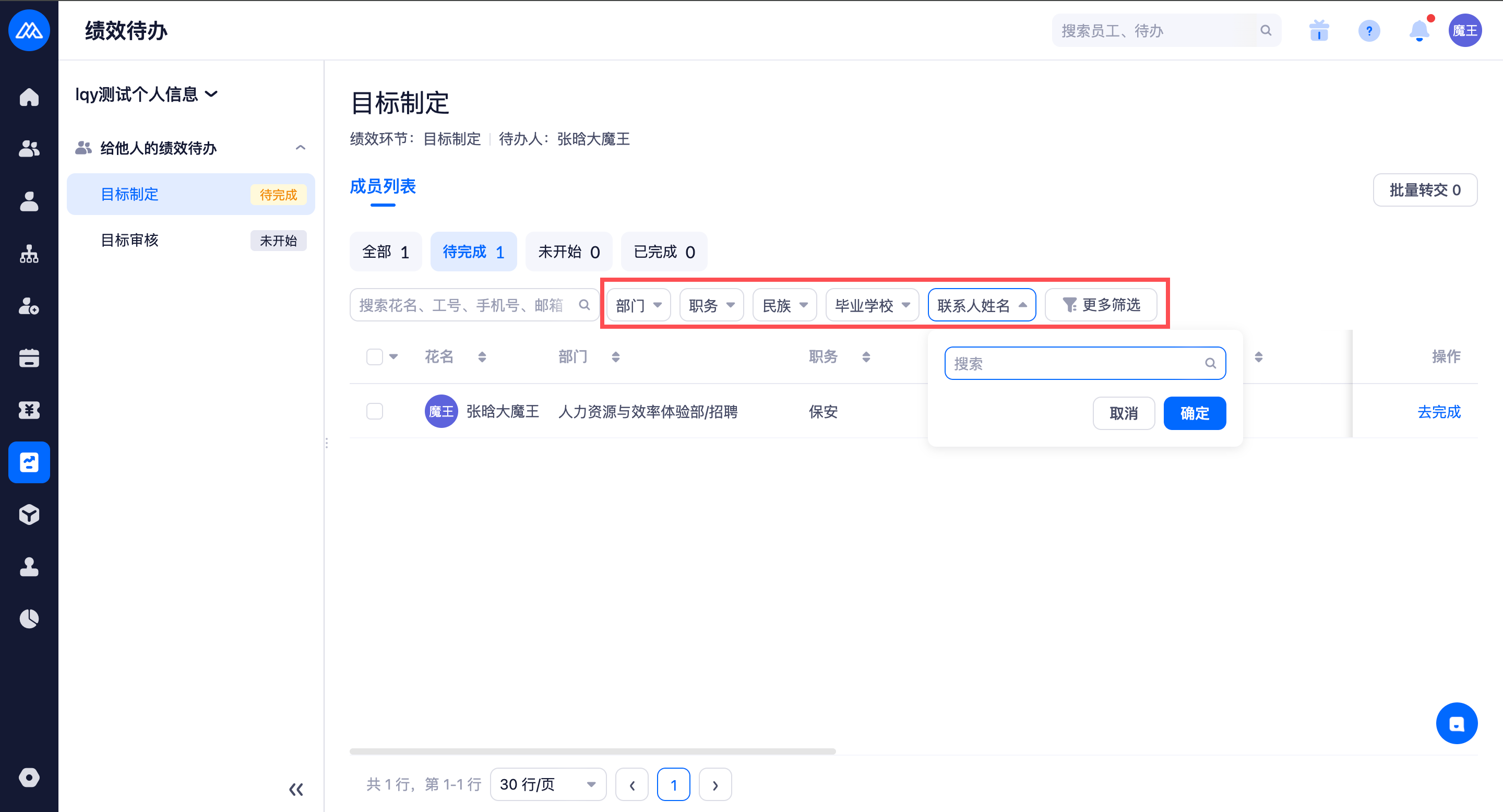
Task: Click the 去完成 link
Action: click(x=1438, y=412)
